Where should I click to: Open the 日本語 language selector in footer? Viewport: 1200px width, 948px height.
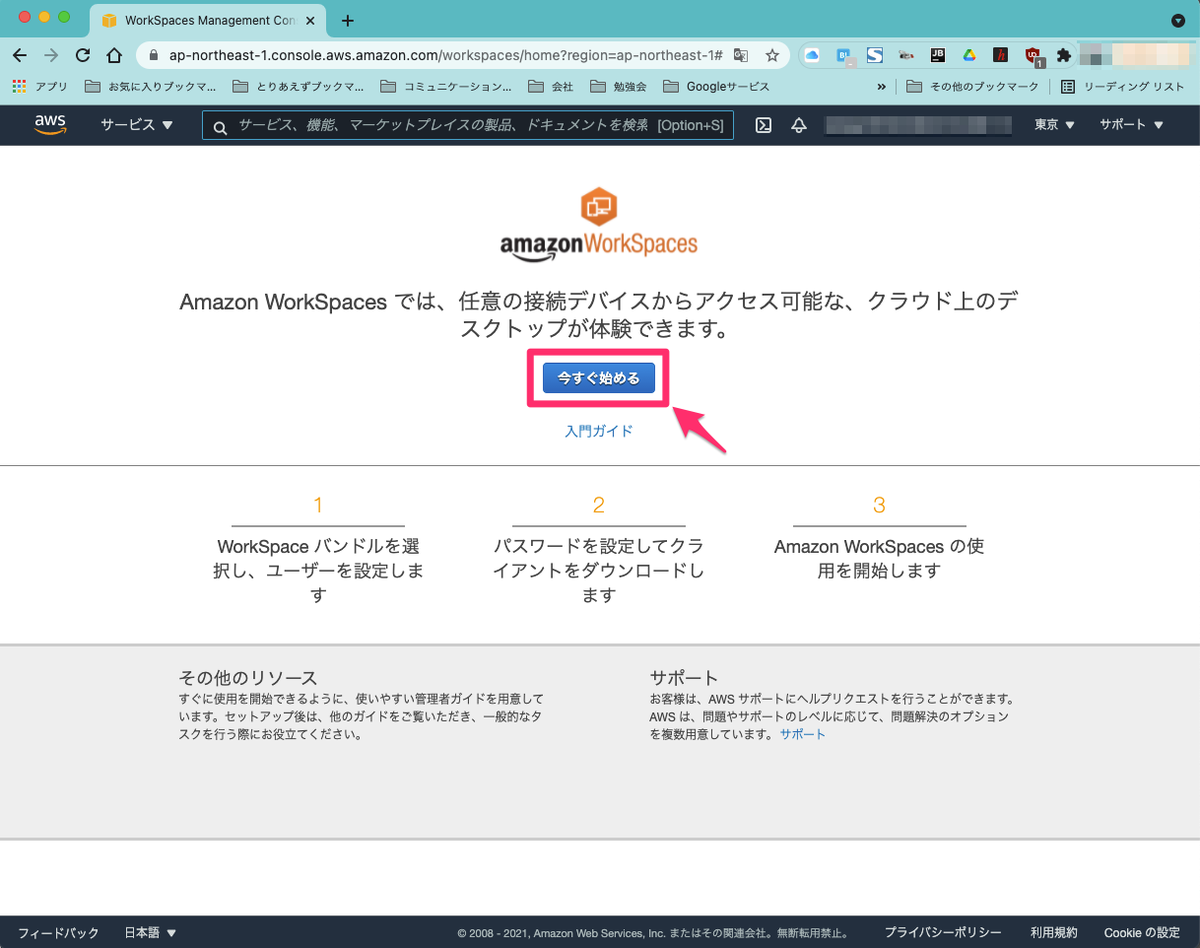(148, 932)
